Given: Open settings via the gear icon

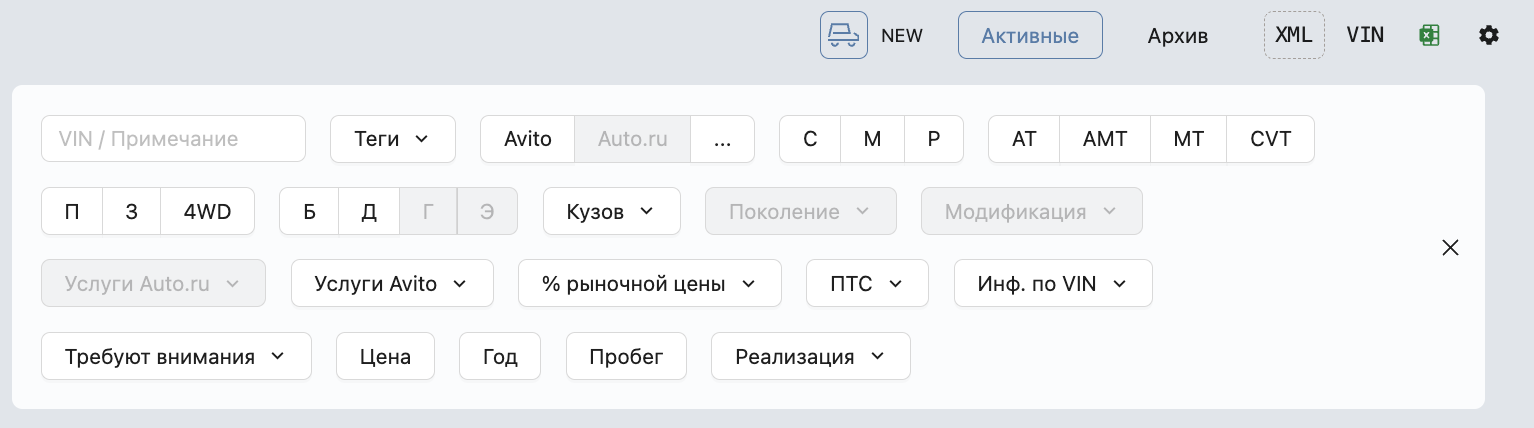Looking at the screenshot, I should coord(1488,35).
